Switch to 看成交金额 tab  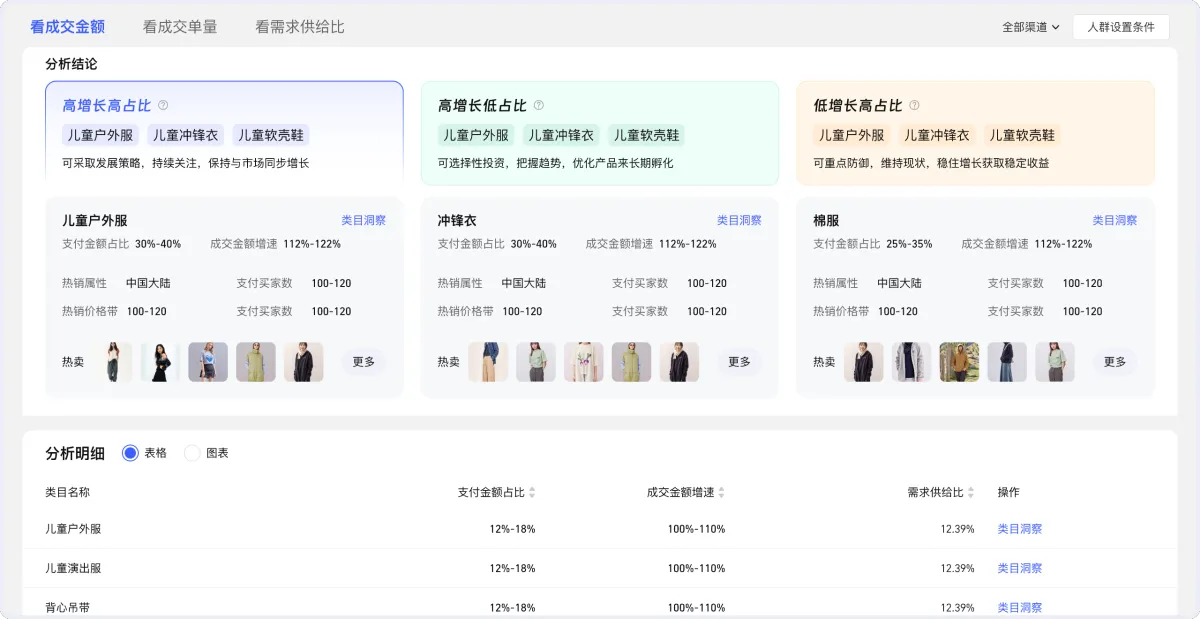[x=67, y=27]
